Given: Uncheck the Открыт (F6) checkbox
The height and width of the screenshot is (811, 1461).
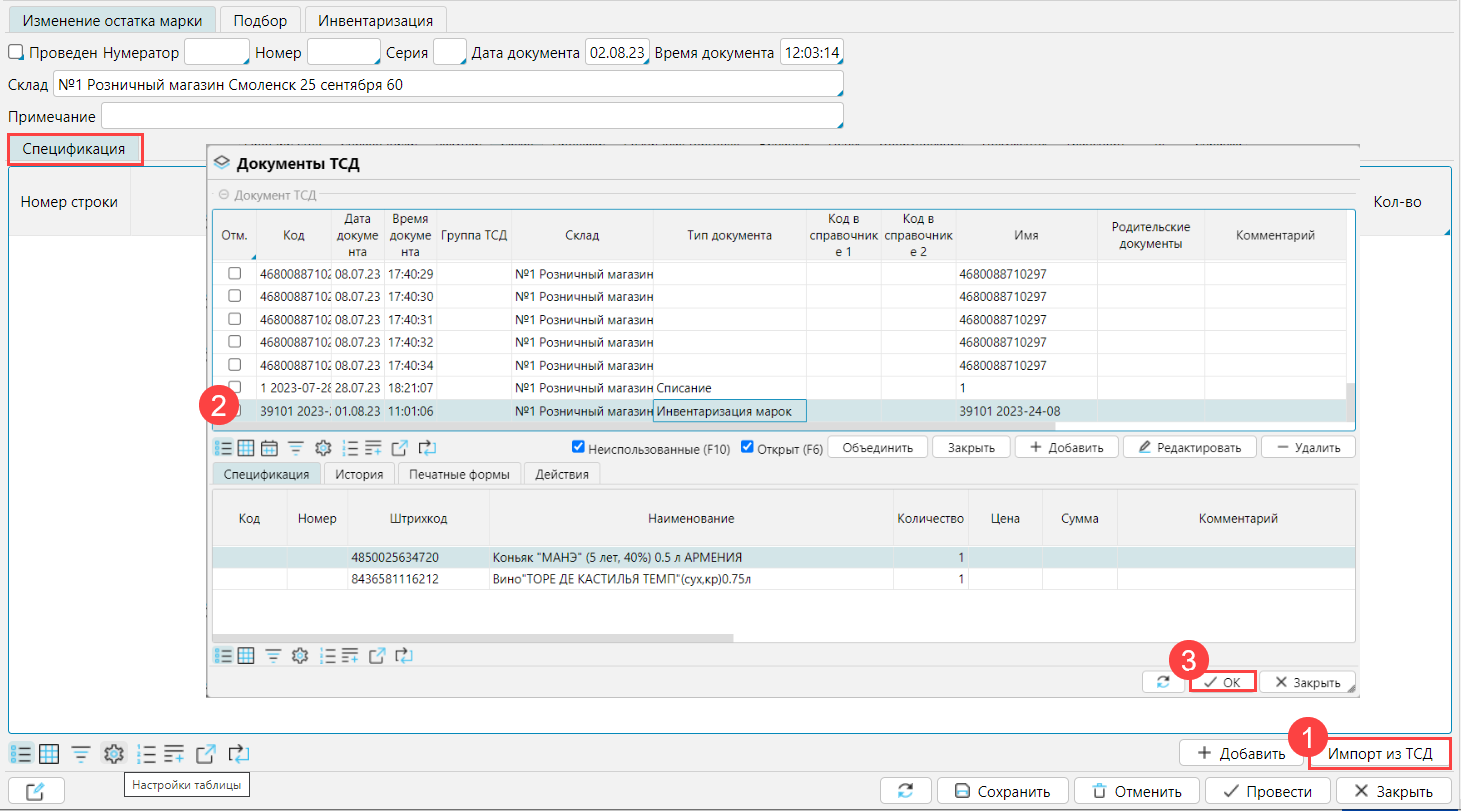Looking at the screenshot, I should [747, 447].
